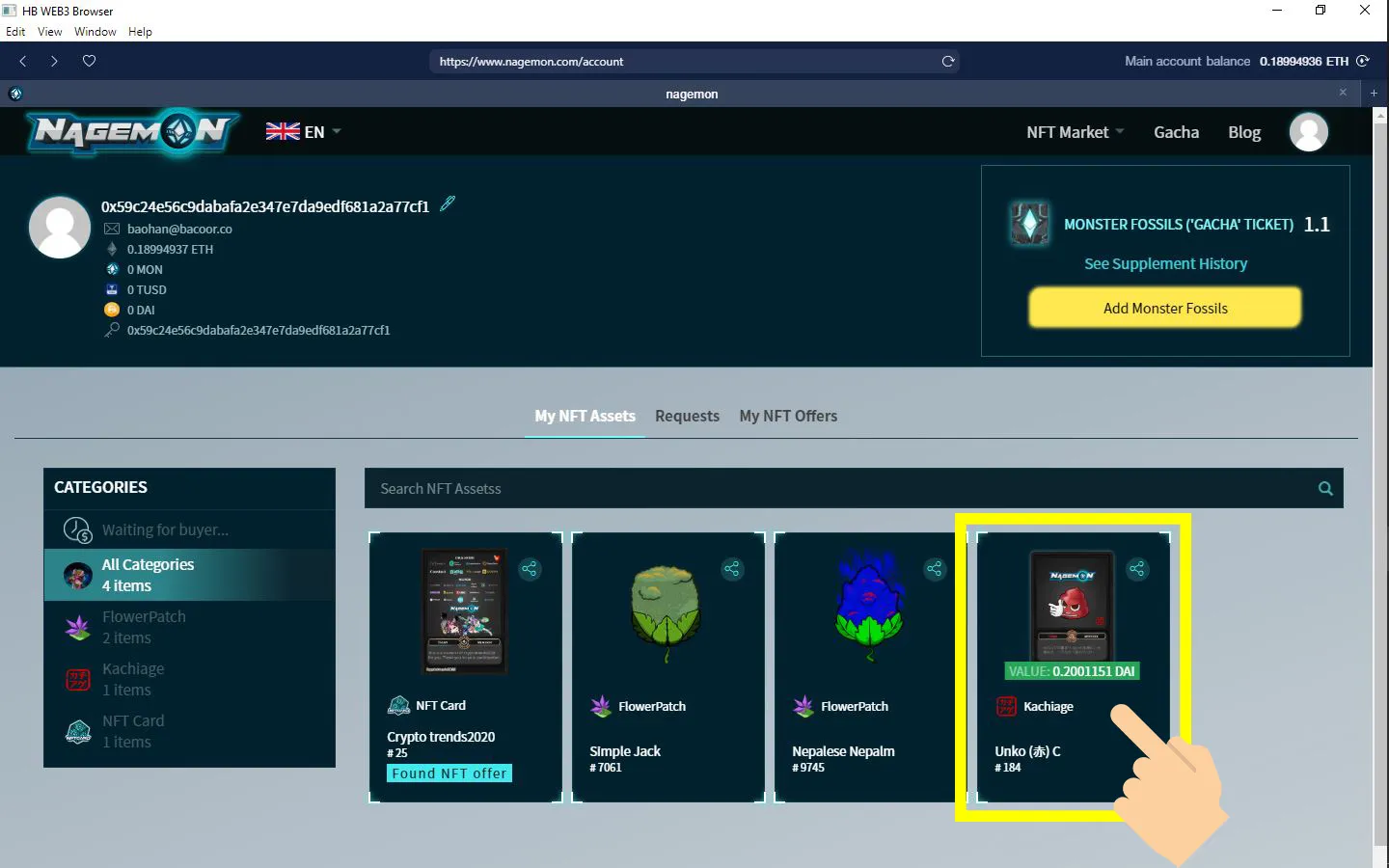
Task: Open See Supplement History
Action: pyautogui.click(x=1165, y=263)
